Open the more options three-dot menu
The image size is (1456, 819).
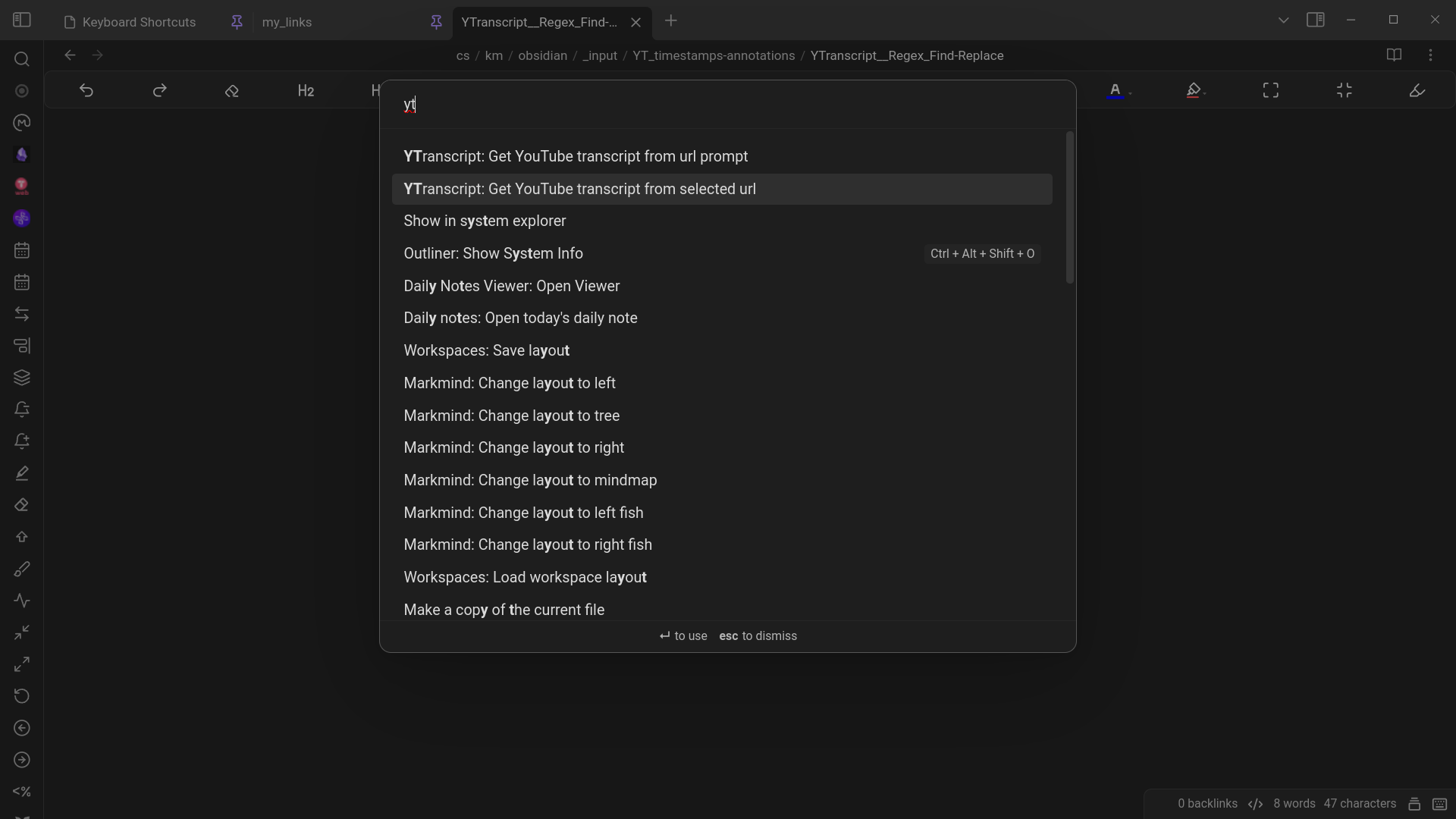click(x=1431, y=55)
